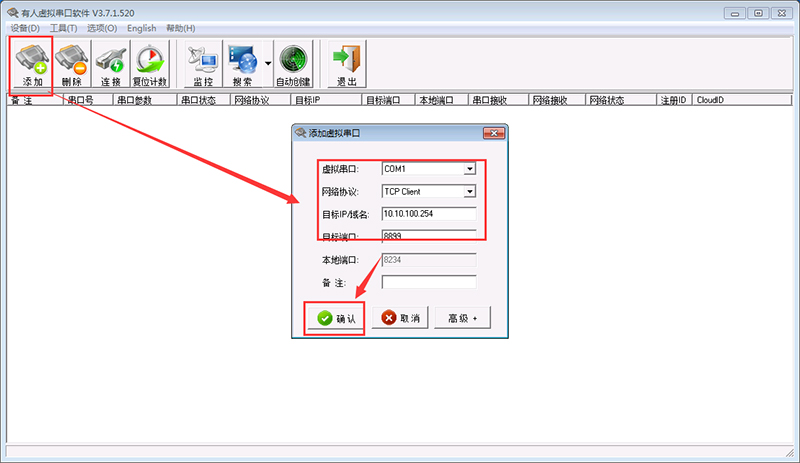Screen dimensions: 800x463
Task: Switch language via the English menu
Action: [141, 28]
